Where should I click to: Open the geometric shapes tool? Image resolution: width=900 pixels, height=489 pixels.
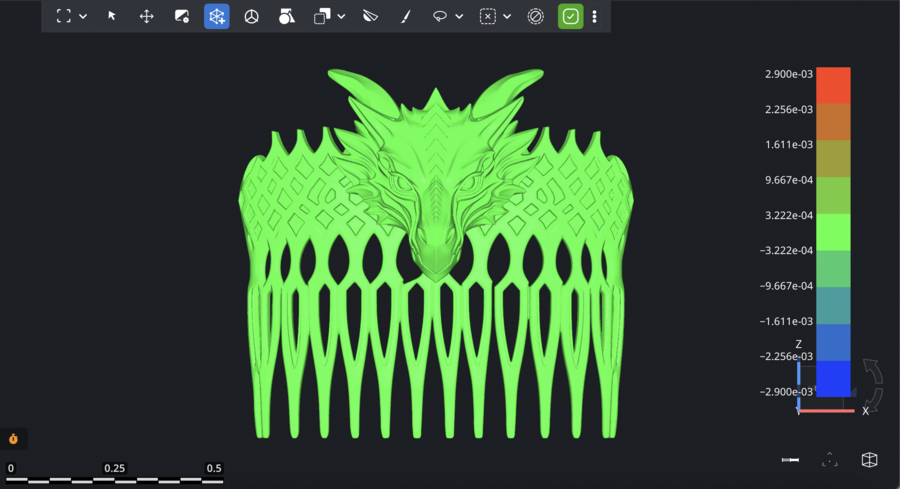[286, 16]
